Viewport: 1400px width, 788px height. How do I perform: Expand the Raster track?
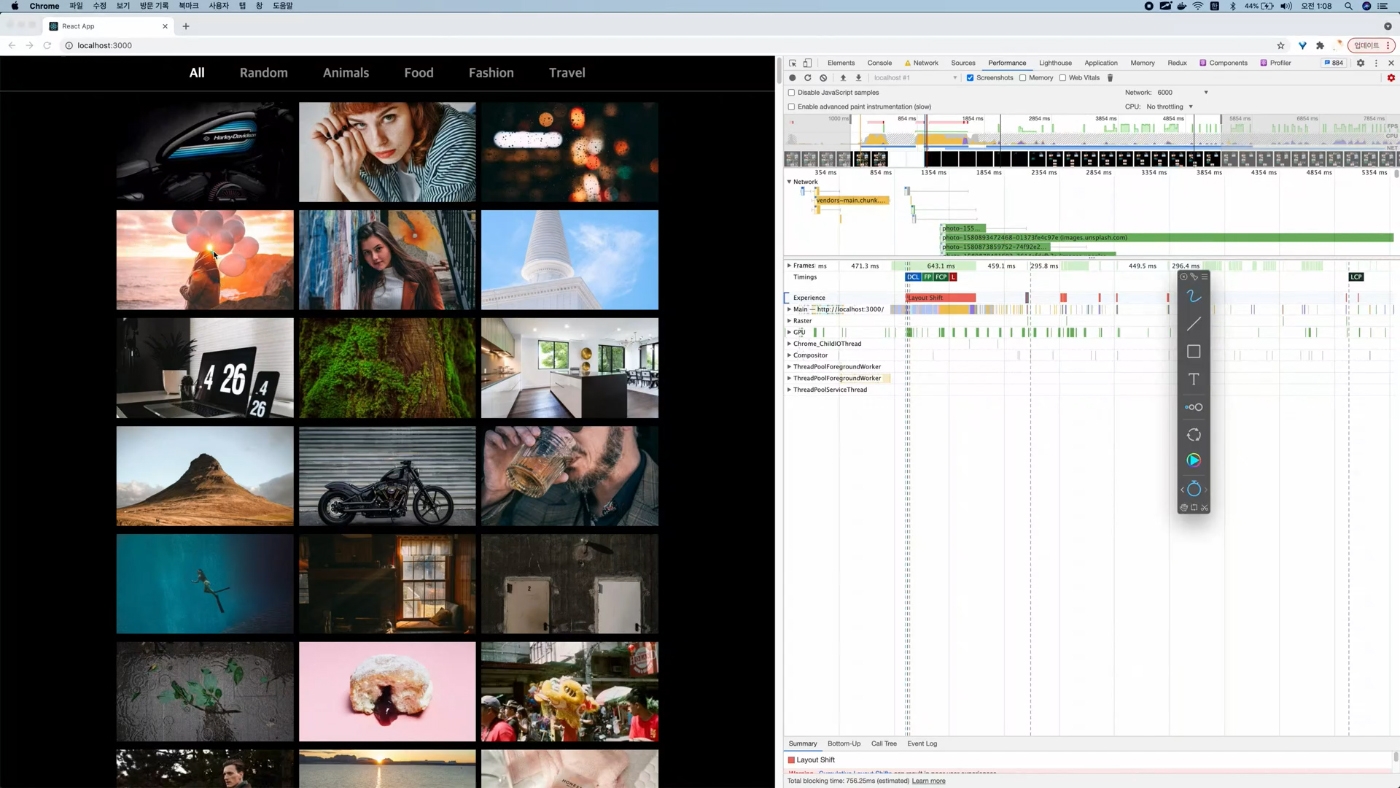(x=789, y=321)
